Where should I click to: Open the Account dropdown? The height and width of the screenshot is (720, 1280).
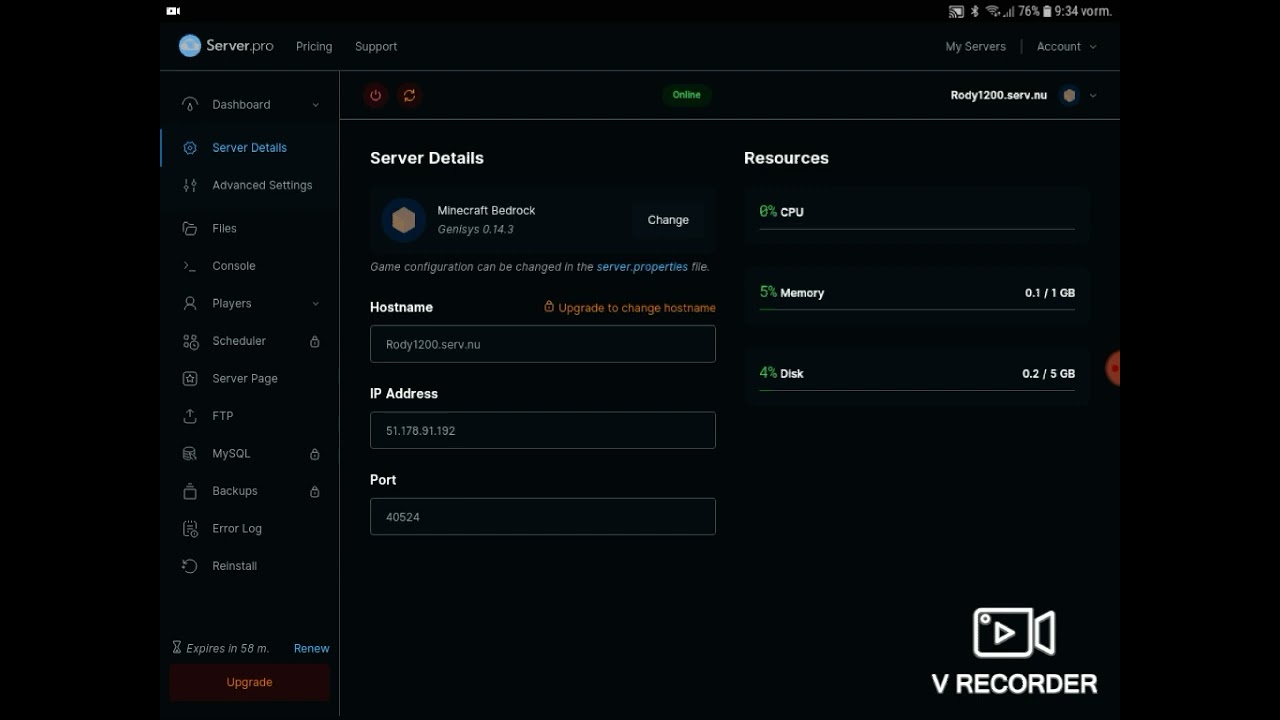point(1066,47)
